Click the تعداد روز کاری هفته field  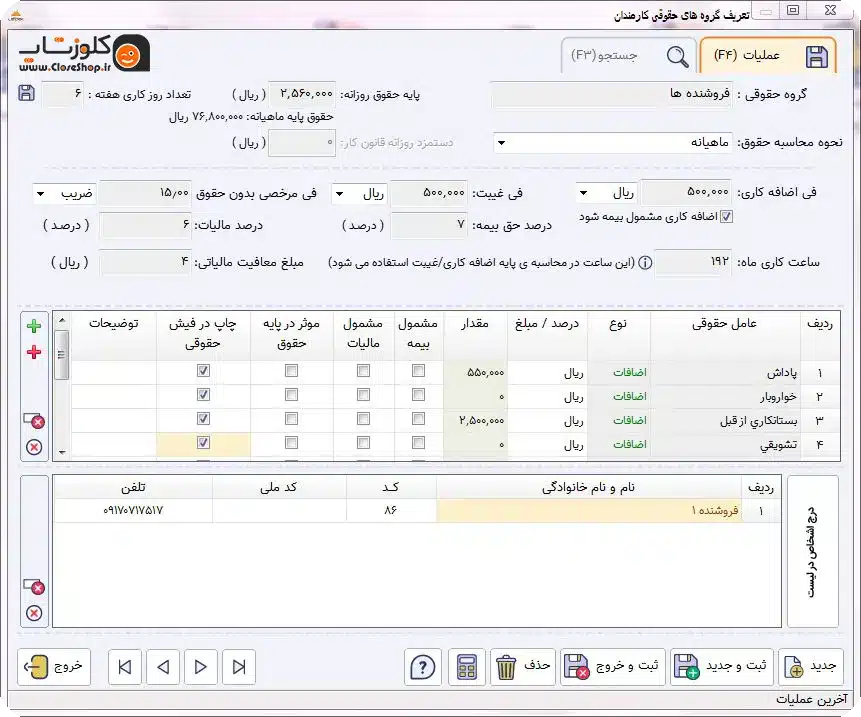(x=63, y=94)
